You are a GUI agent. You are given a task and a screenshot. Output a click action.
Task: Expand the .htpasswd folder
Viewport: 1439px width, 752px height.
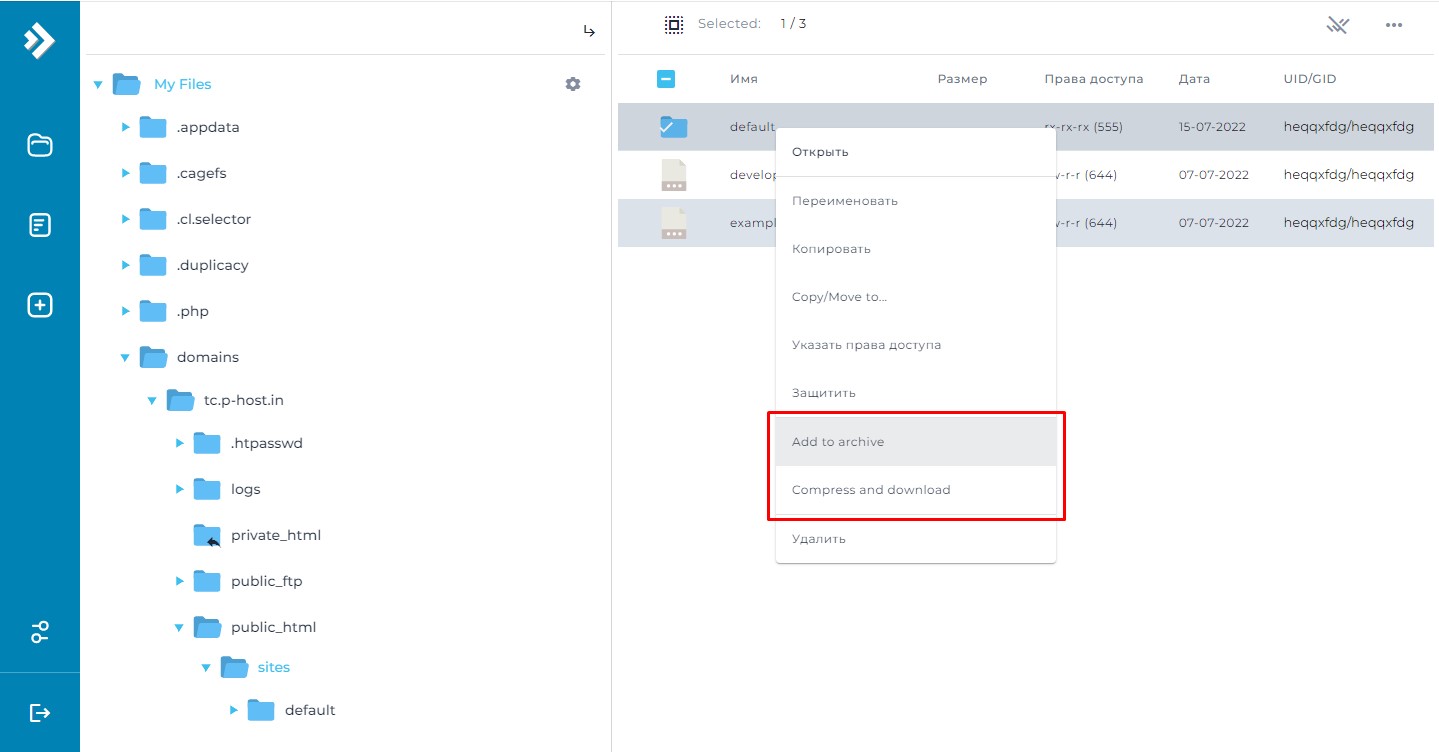(x=179, y=443)
